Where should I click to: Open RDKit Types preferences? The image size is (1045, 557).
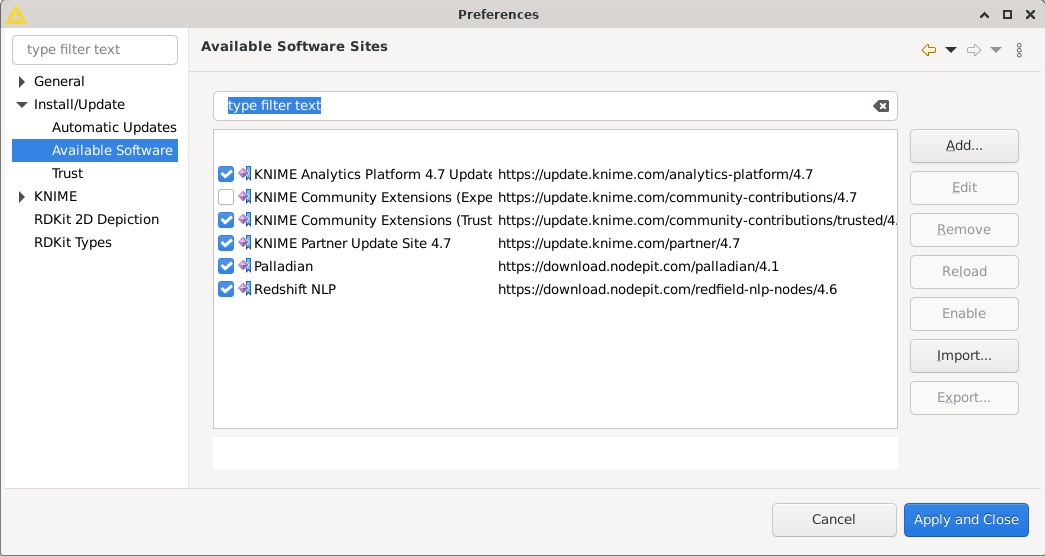point(73,243)
